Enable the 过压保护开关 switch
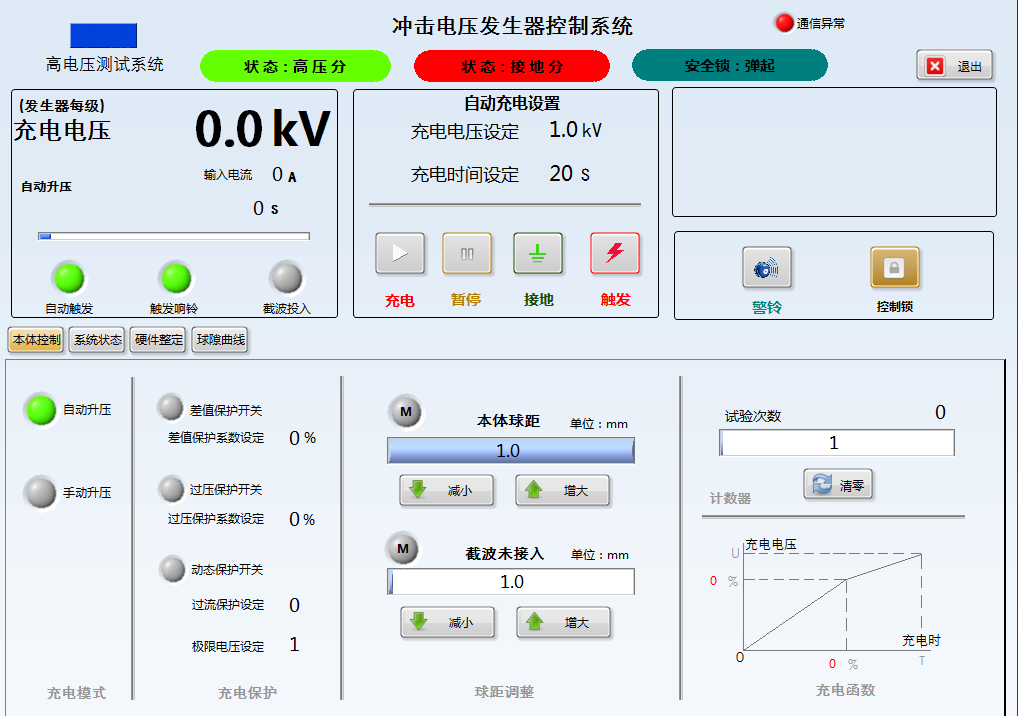 point(171,489)
